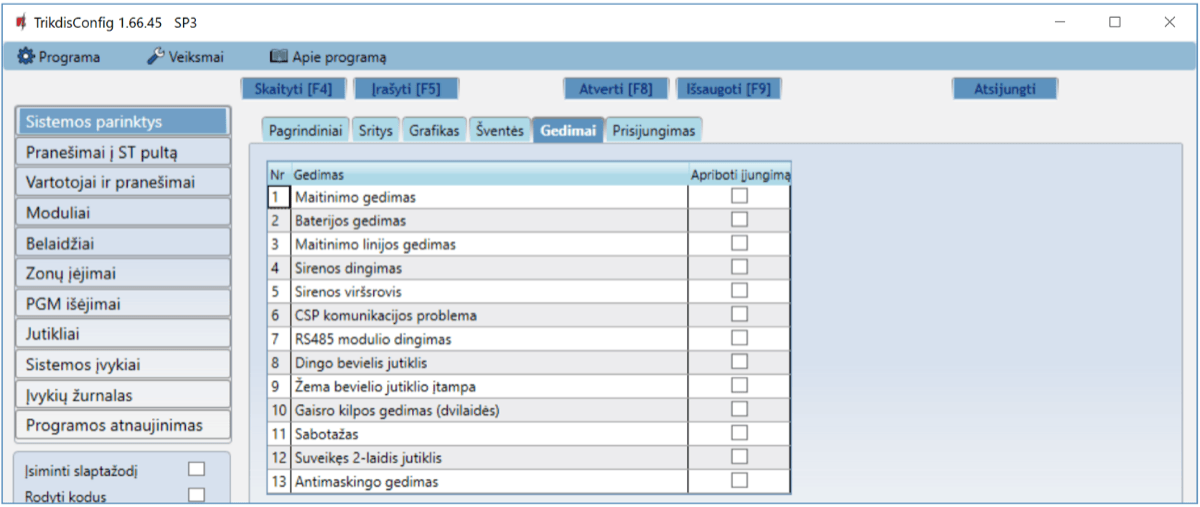This screenshot has height=507, width=1200.
Task: Enable restriction for Maitinimo gedimas
Action: point(739,197)
